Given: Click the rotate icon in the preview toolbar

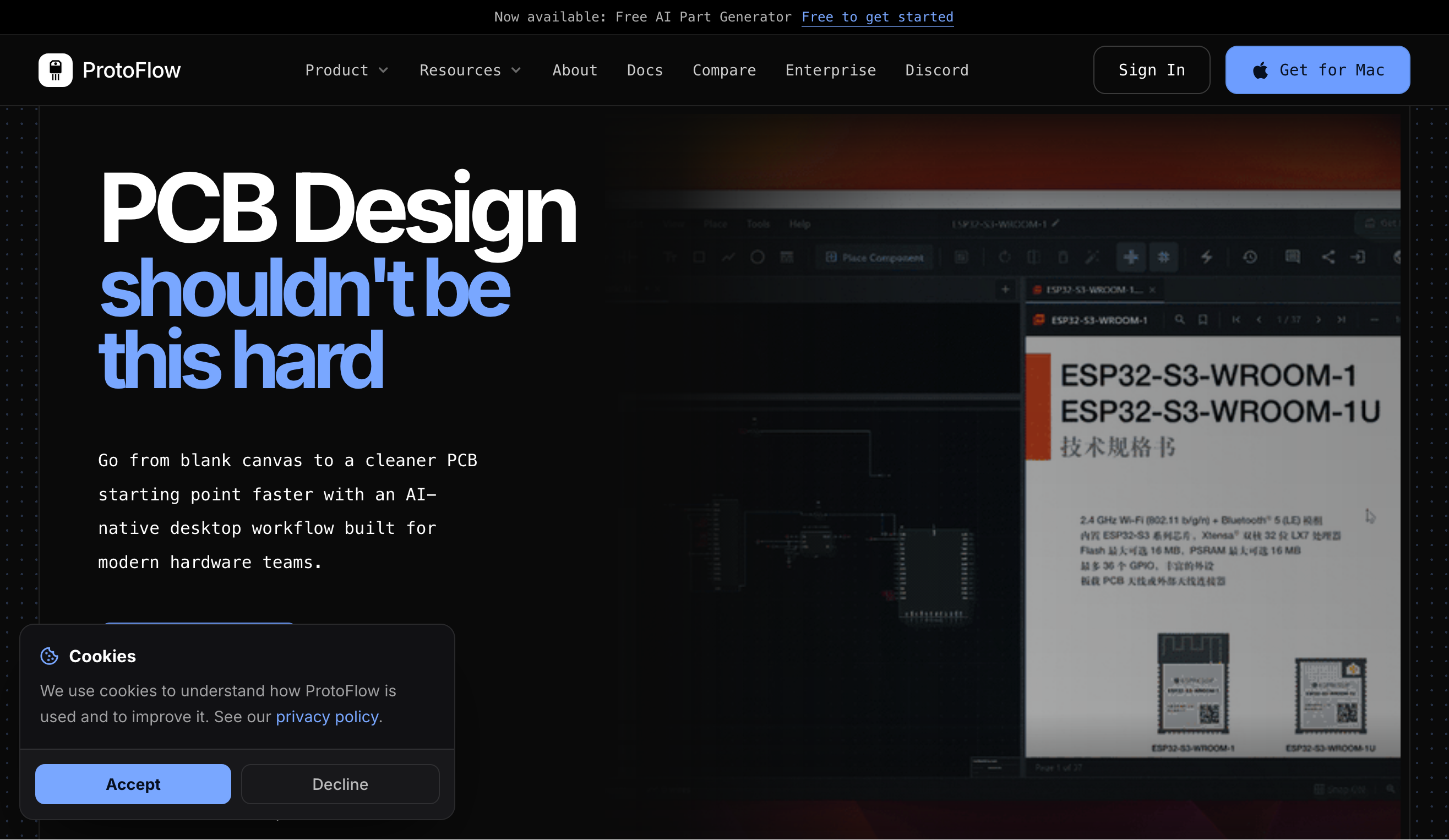Looking at the screenshot, I should click(x=1005, y=257).
